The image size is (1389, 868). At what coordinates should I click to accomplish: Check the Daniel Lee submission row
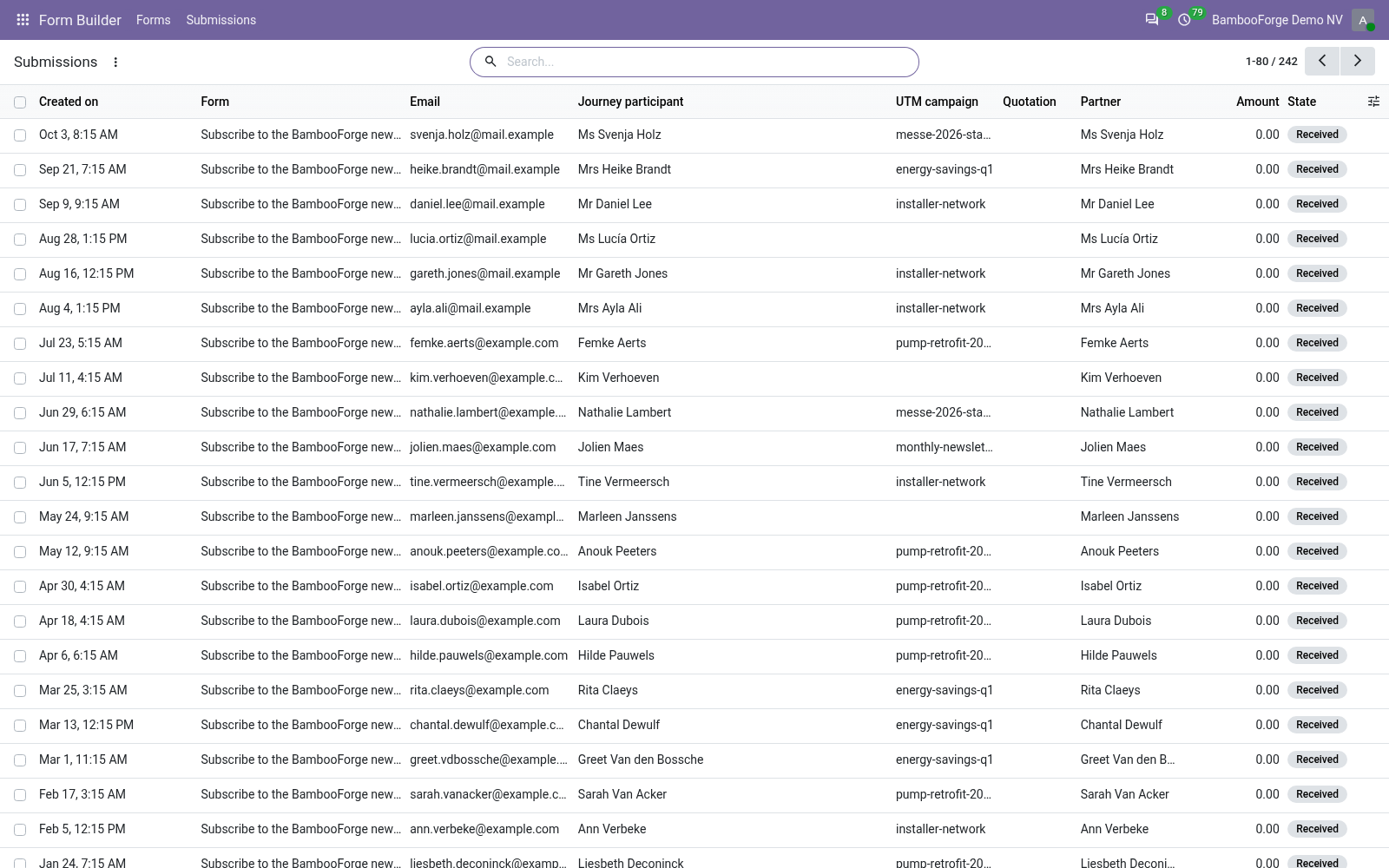[20, 205]
